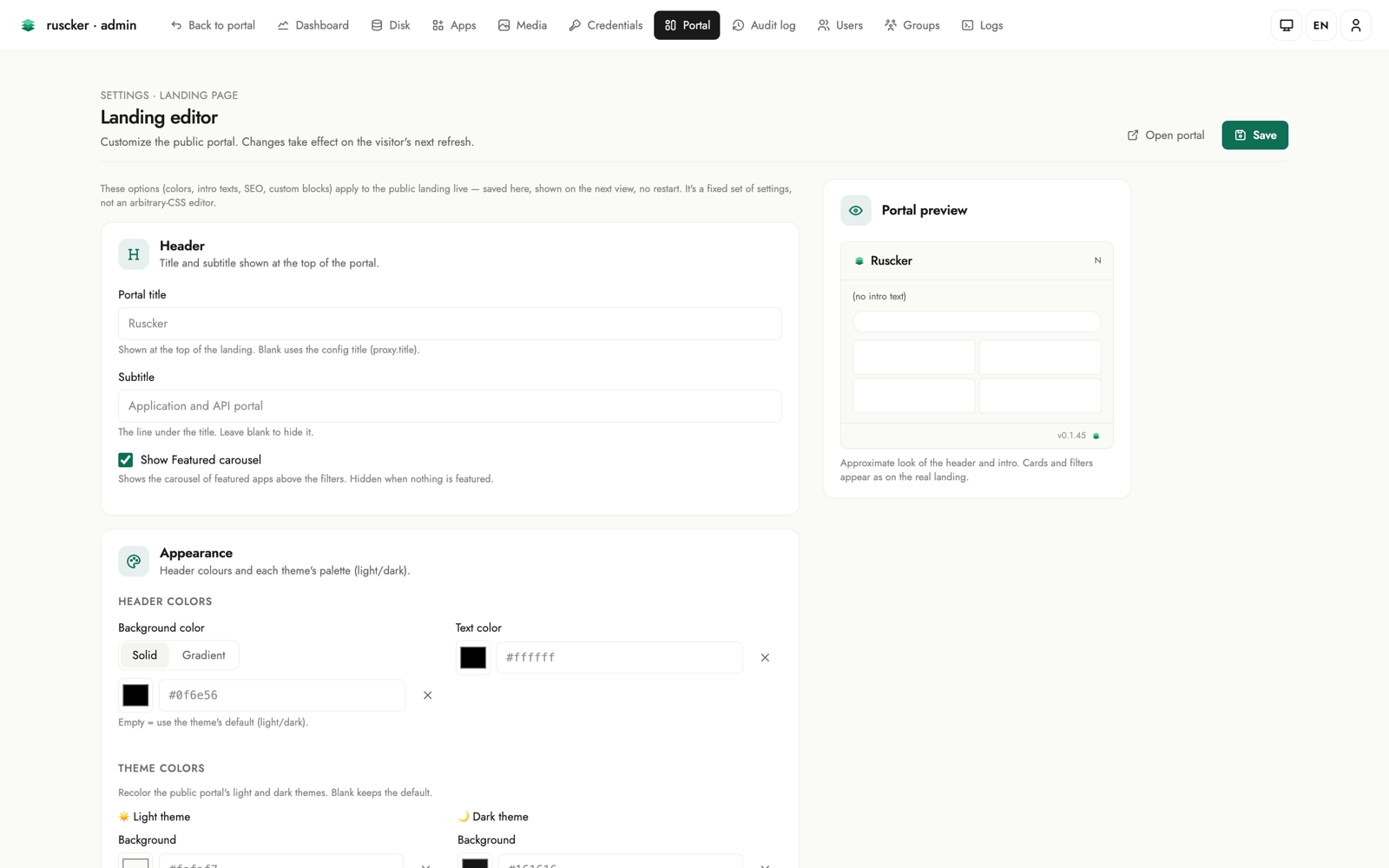Select the Gradient background mode
This screenshot has height=868, width=1389.
(x=204, y=655)
